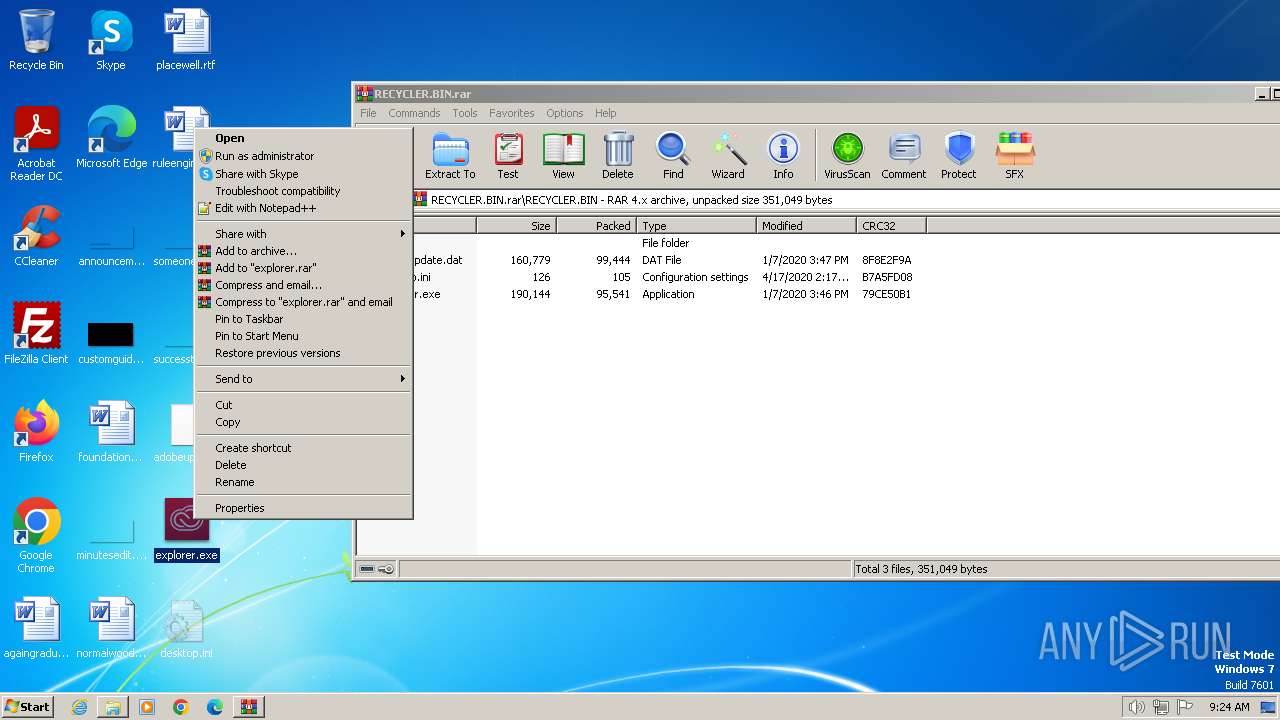
Task: Choose Pin to Start Menu
Action: (x=303, y=336)
